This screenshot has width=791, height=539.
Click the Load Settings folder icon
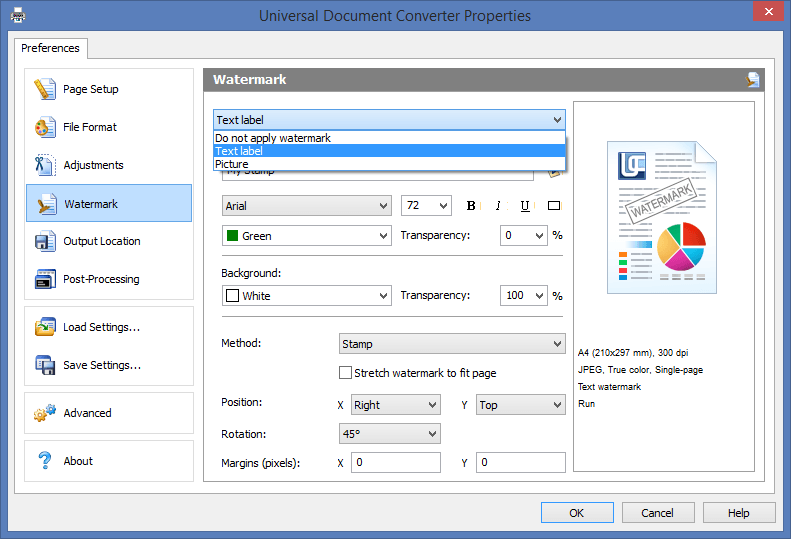point(45,327)
